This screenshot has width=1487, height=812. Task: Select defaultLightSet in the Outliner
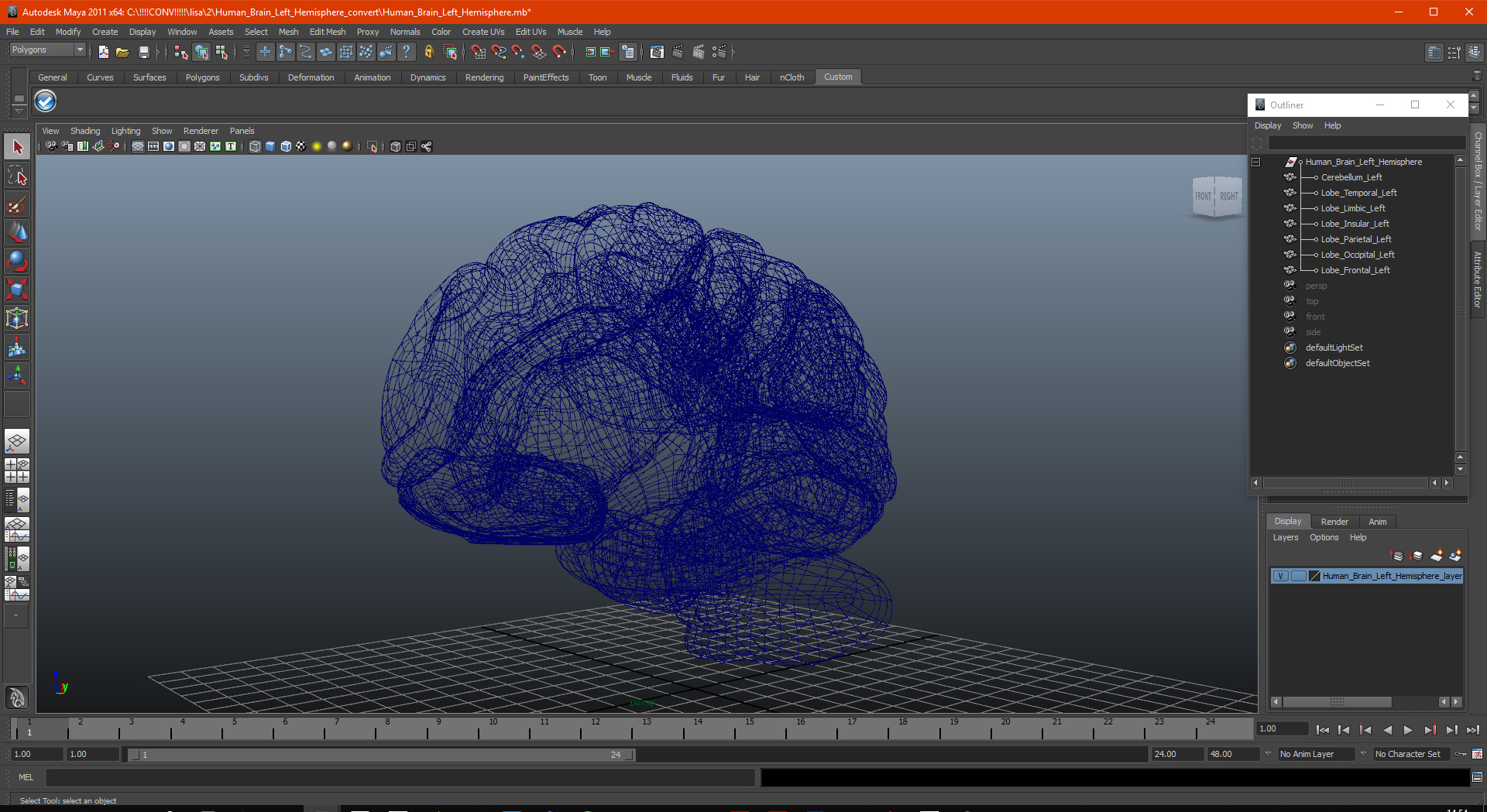click(1334, 348)
